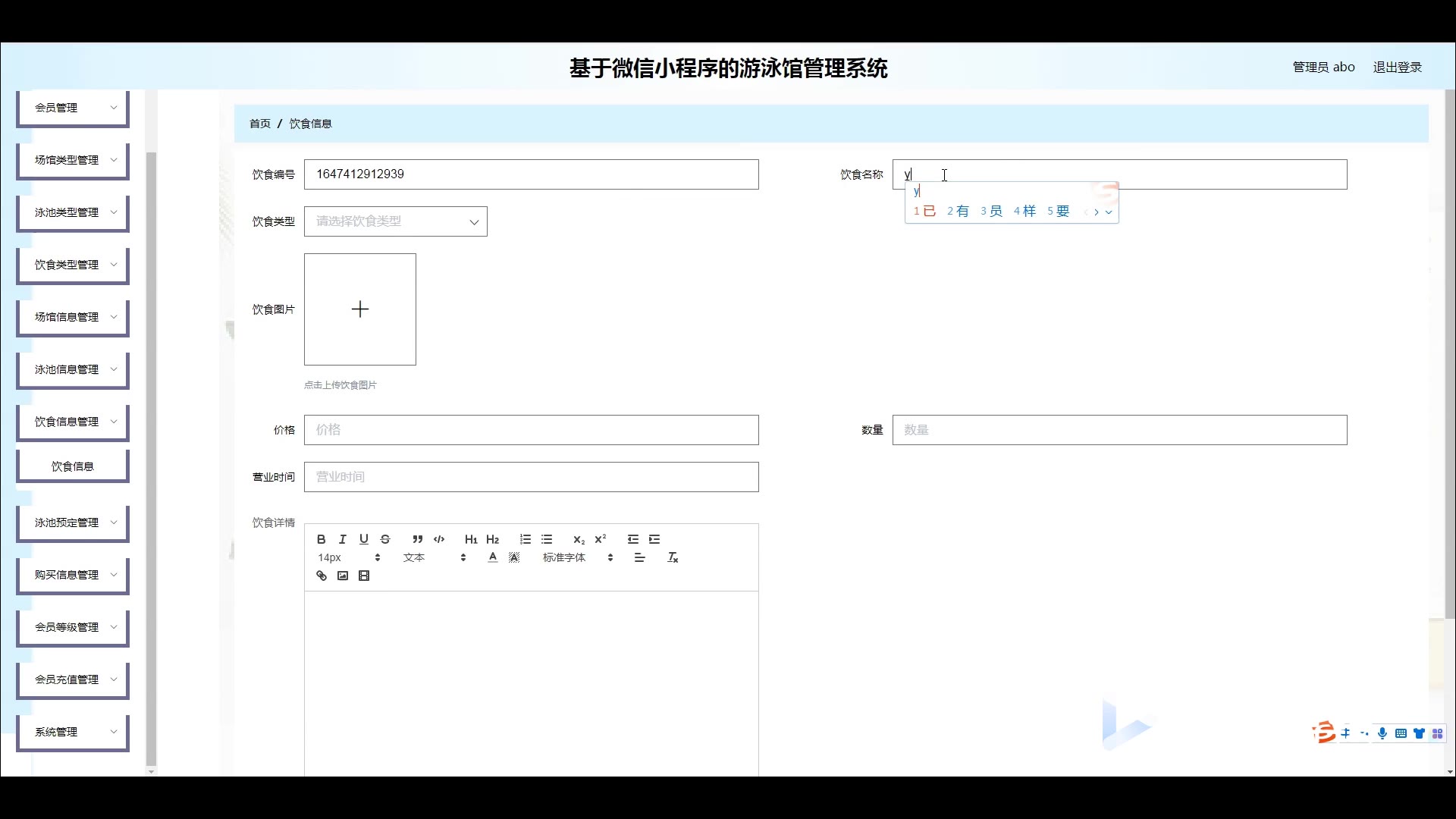This screenshot has width=1456, height=819.
Task: Toggle bold formatting in the editor
Action: tap(321, 539)
